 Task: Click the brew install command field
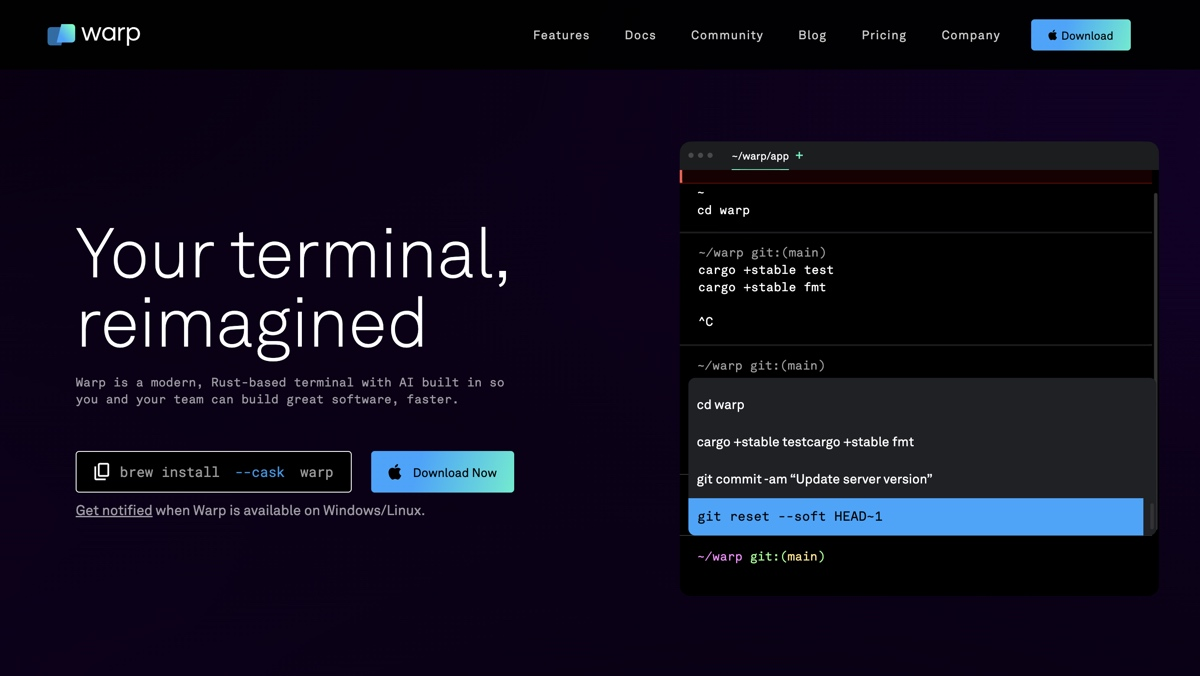coord(226,472)
